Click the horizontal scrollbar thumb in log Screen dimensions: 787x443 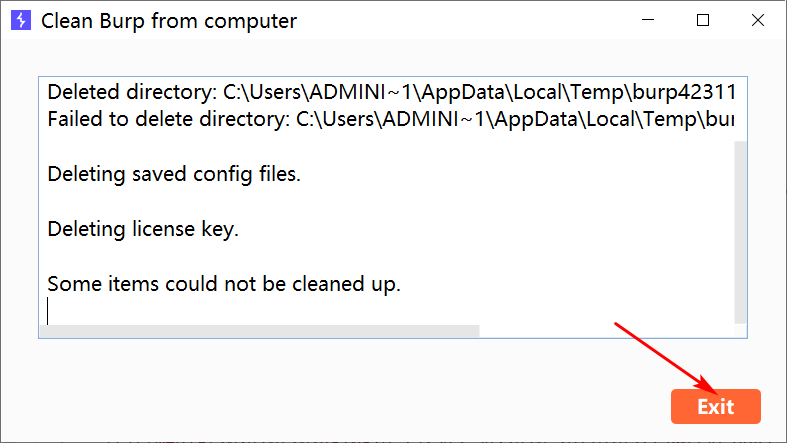click(x=259, y=331)
